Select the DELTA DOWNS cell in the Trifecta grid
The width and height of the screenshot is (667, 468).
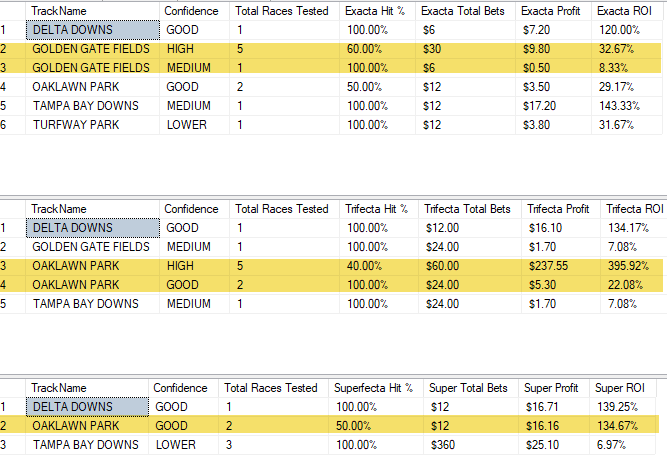(93, 228)
